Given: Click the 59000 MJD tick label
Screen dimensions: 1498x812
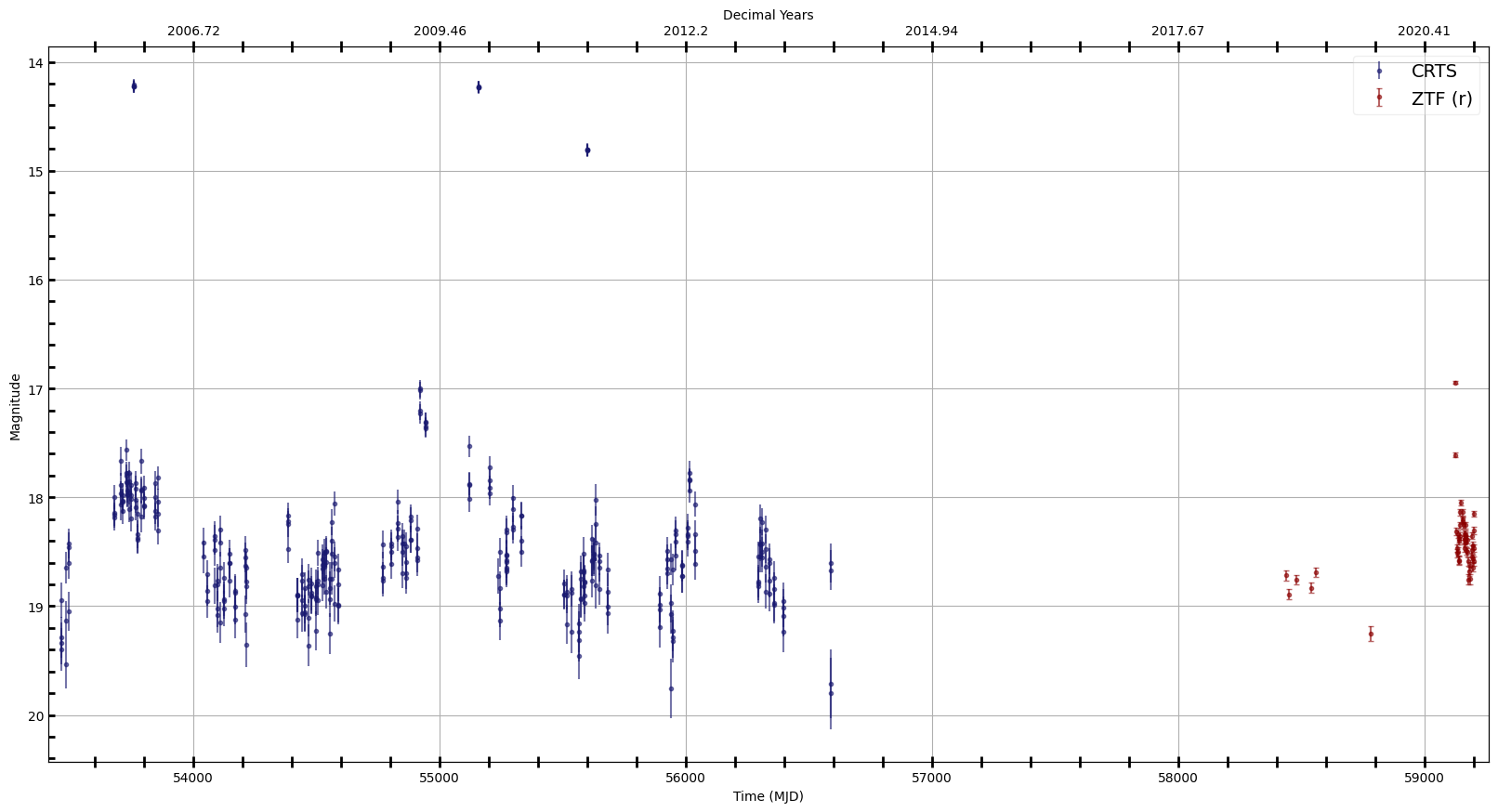Looking at the screenshot, I should (x=1425, y=777).
